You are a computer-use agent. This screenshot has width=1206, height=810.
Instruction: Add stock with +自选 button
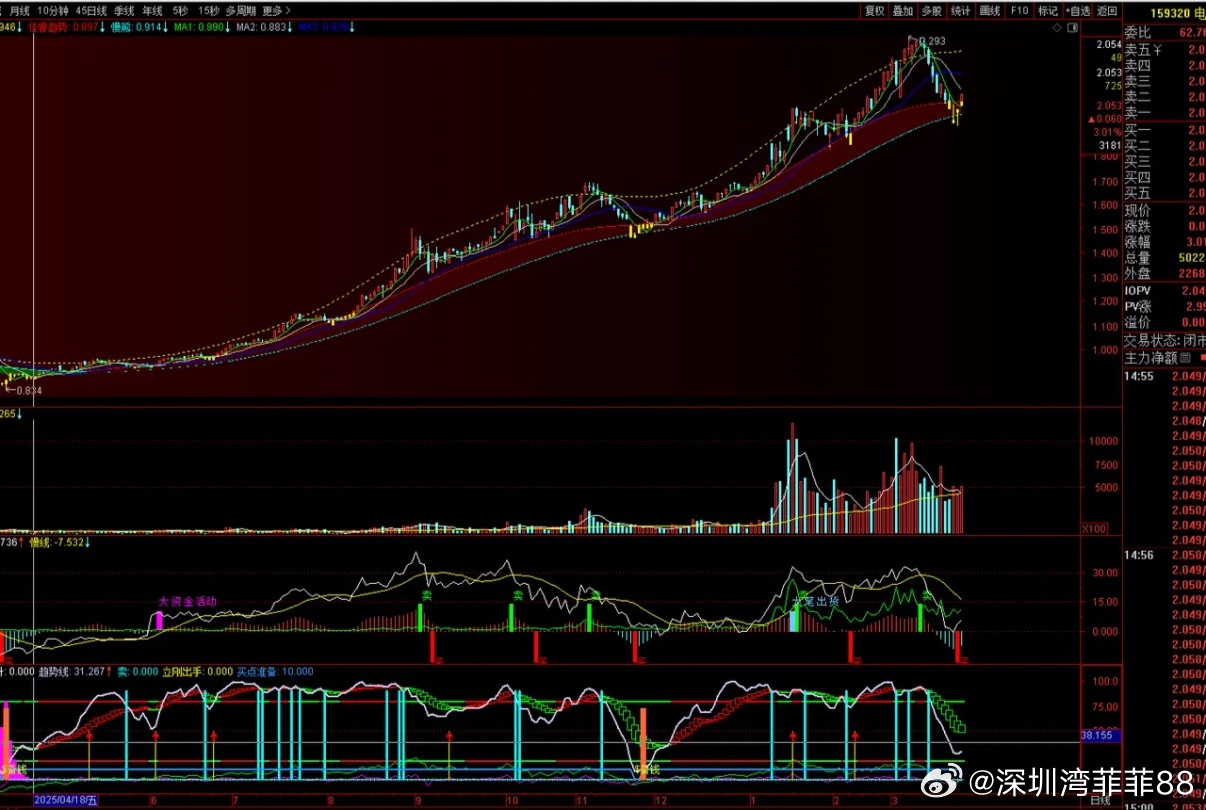1078,10
